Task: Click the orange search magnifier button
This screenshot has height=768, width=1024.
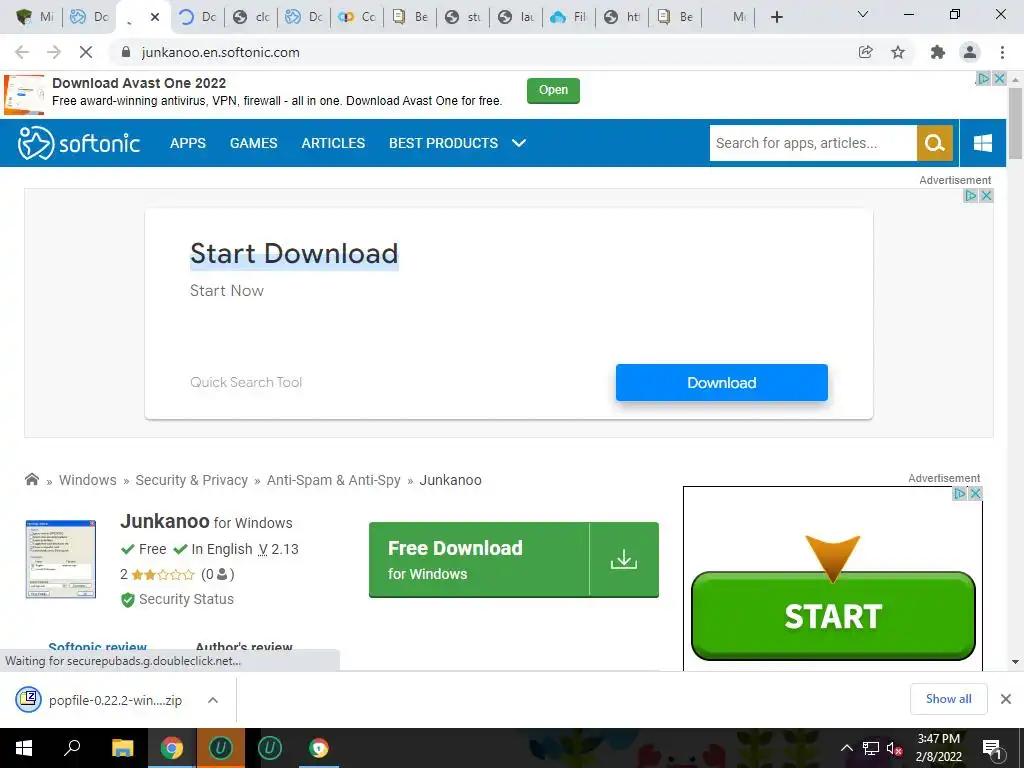Action: (x=935, y=143)
